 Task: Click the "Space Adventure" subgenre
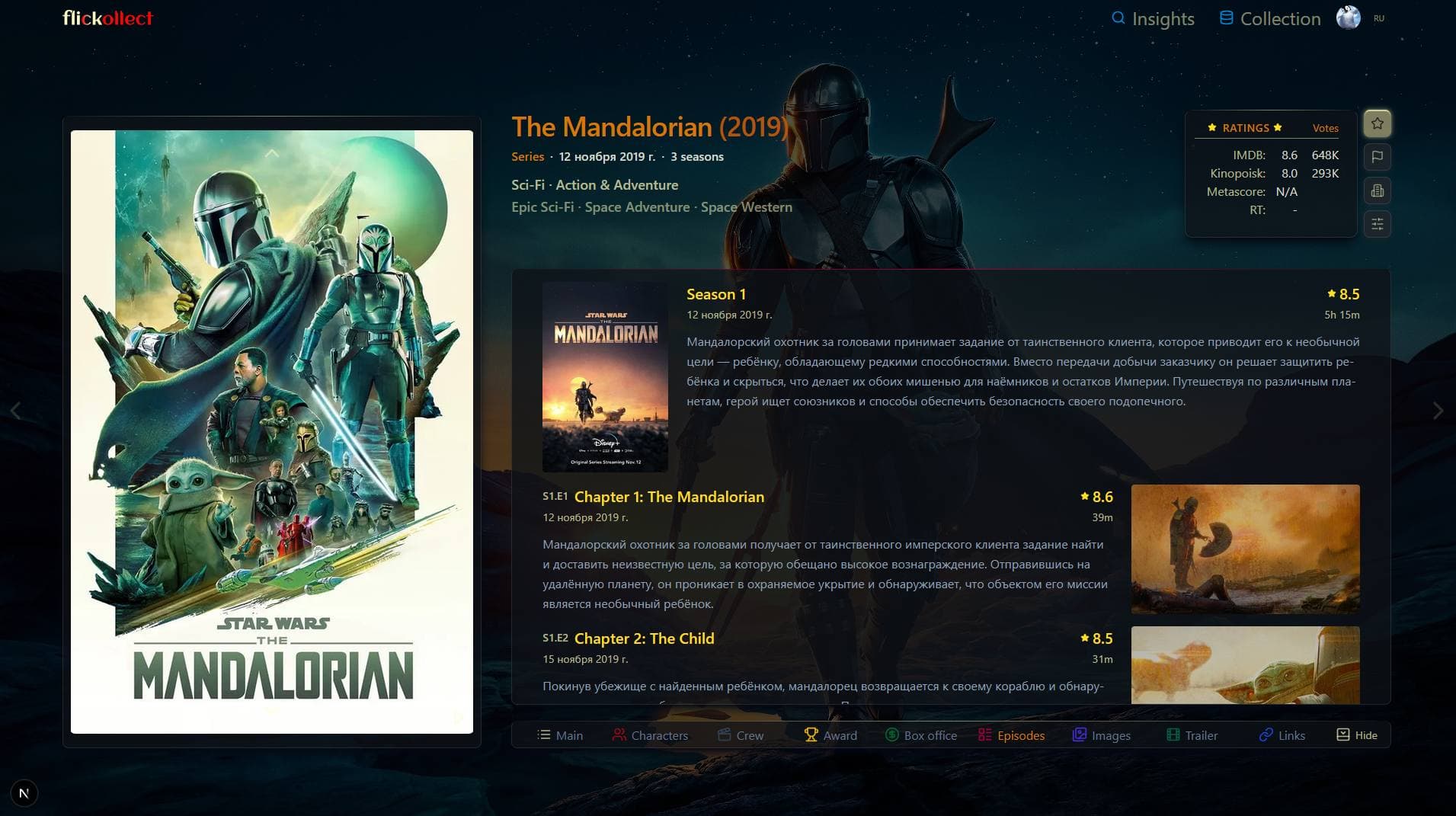(637, 206)
